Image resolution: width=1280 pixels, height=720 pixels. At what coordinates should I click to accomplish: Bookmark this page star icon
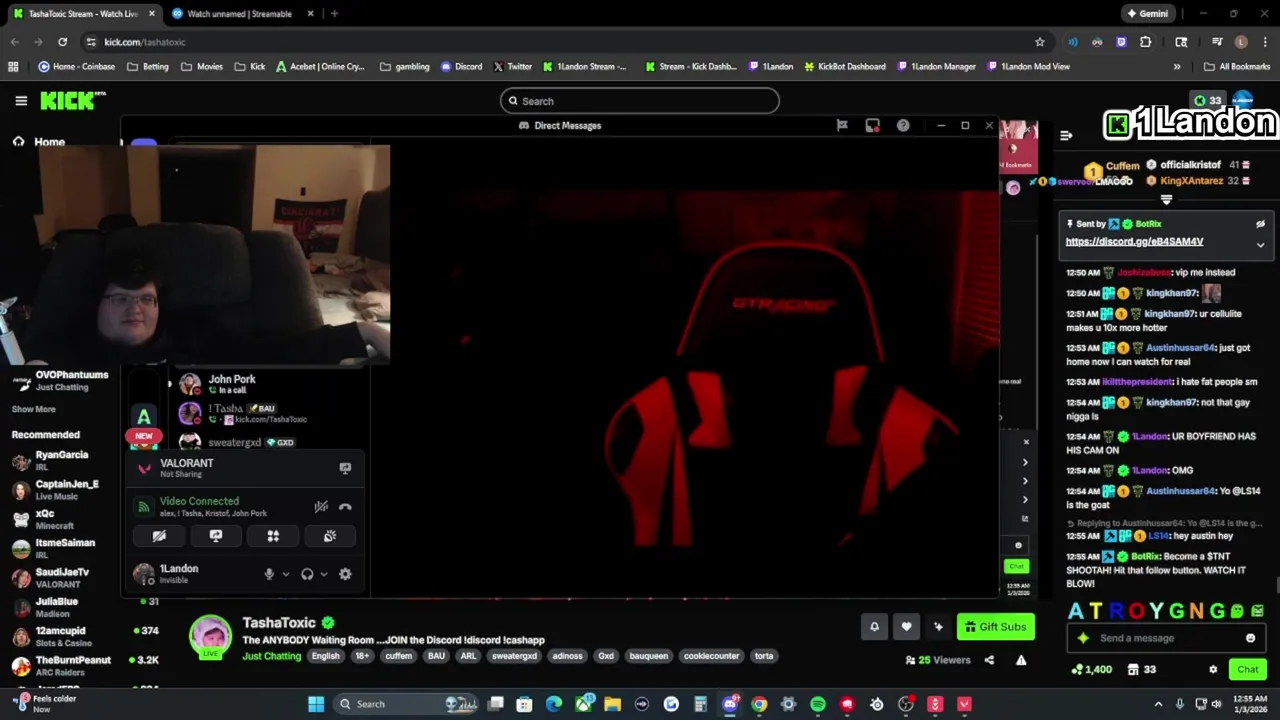(x=1040, y=42)
